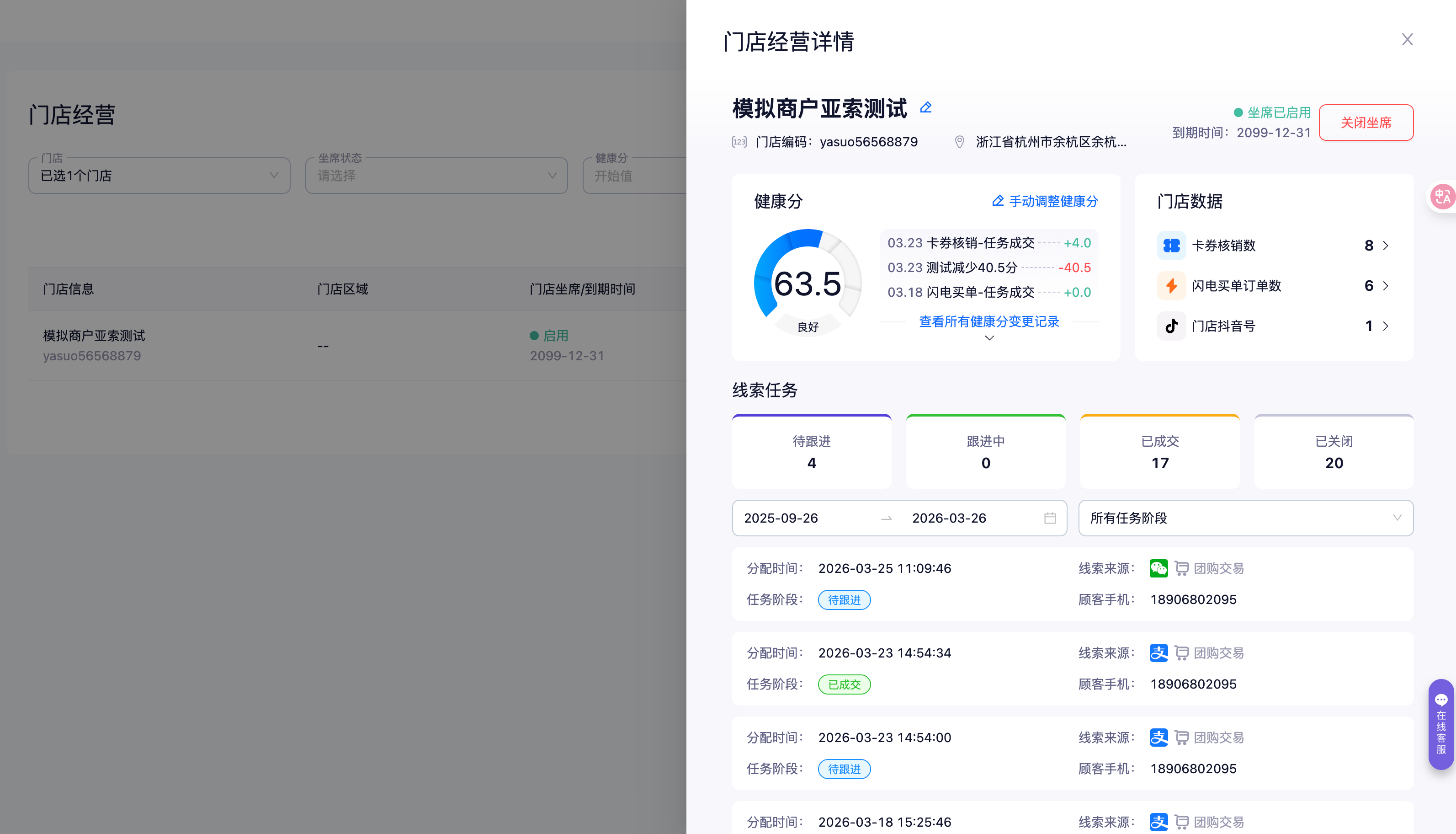The height and width of the screenshot is (834, 1456).
Task: Select the 待跟进 task tab
Action: pos(812,452)
